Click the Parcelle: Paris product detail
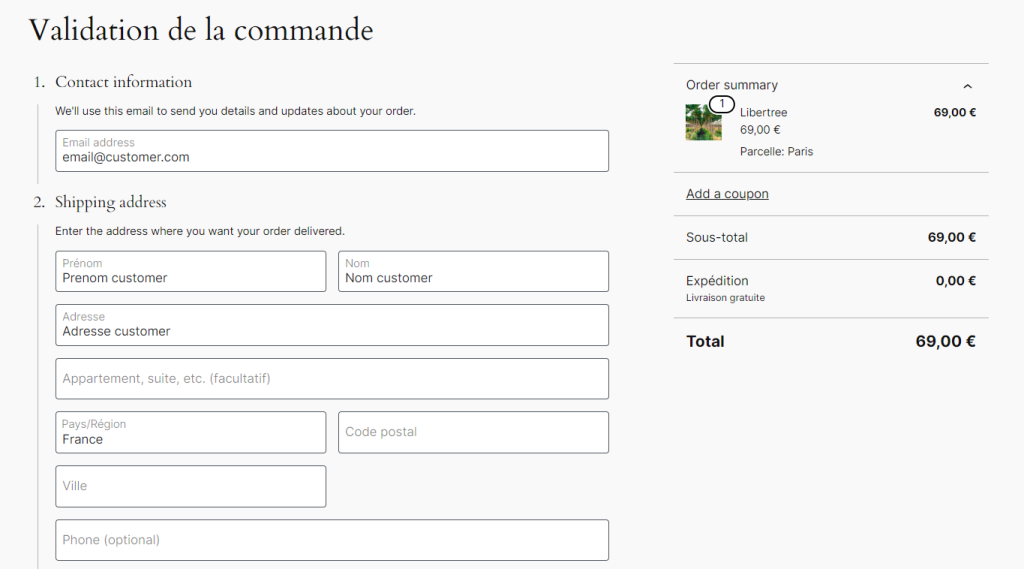Viewport: 1024px width, 569px height. pos(776,152)
